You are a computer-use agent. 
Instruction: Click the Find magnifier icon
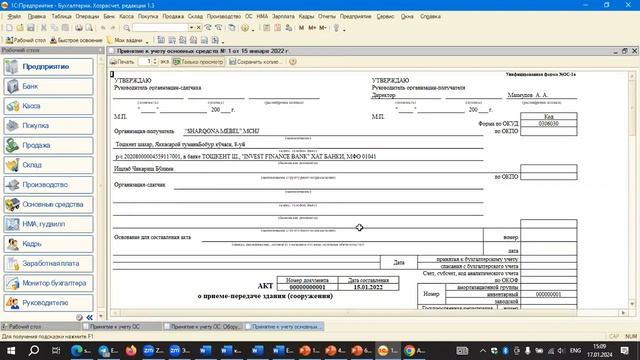127,28
